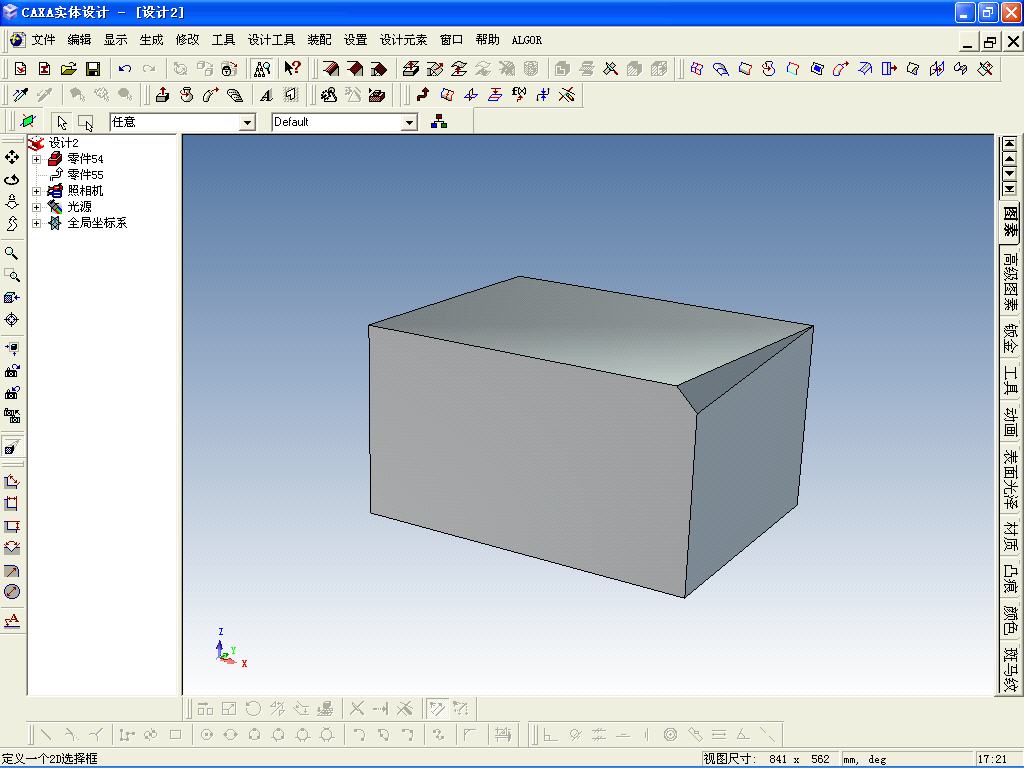Image resolution: width=1024 pixels, height=768 pixels.
Task: Expand the 照相机 tree node
Action: (x=37, y=191)
